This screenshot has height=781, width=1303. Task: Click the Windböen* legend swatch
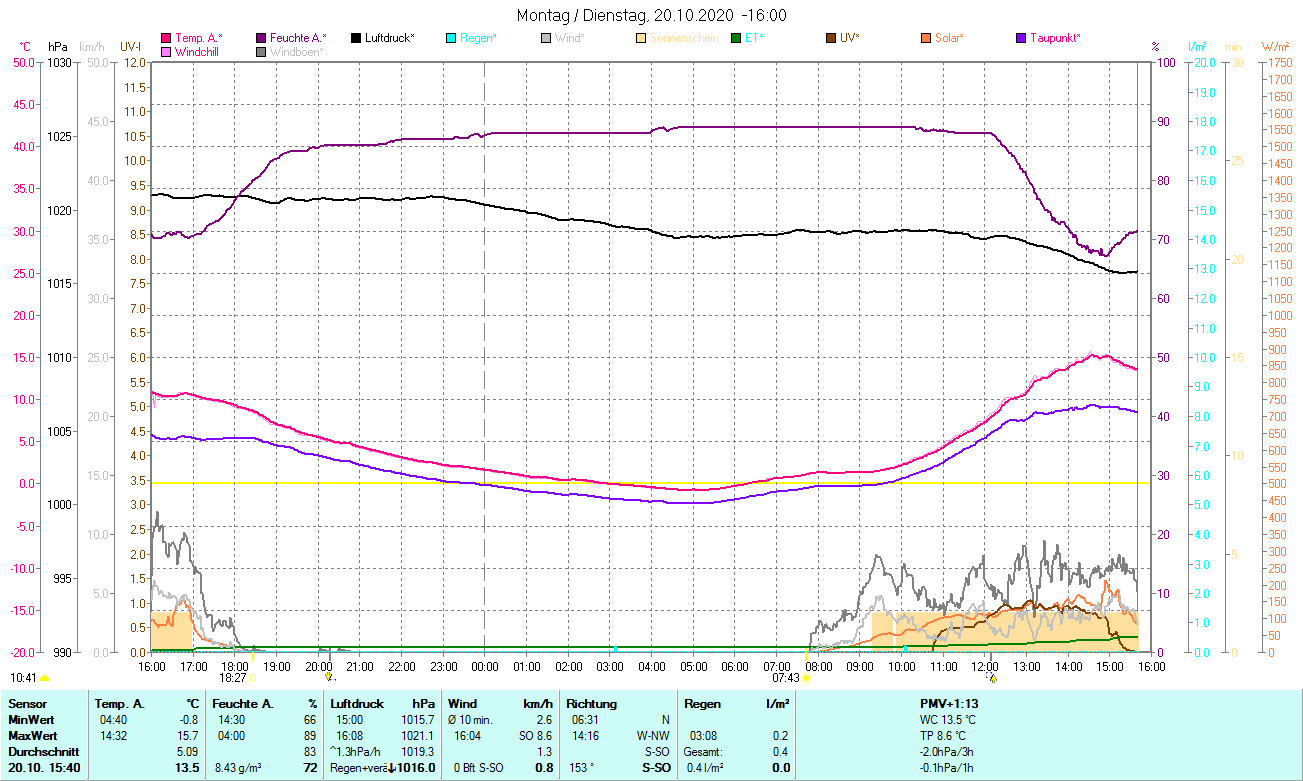[261, 51]
